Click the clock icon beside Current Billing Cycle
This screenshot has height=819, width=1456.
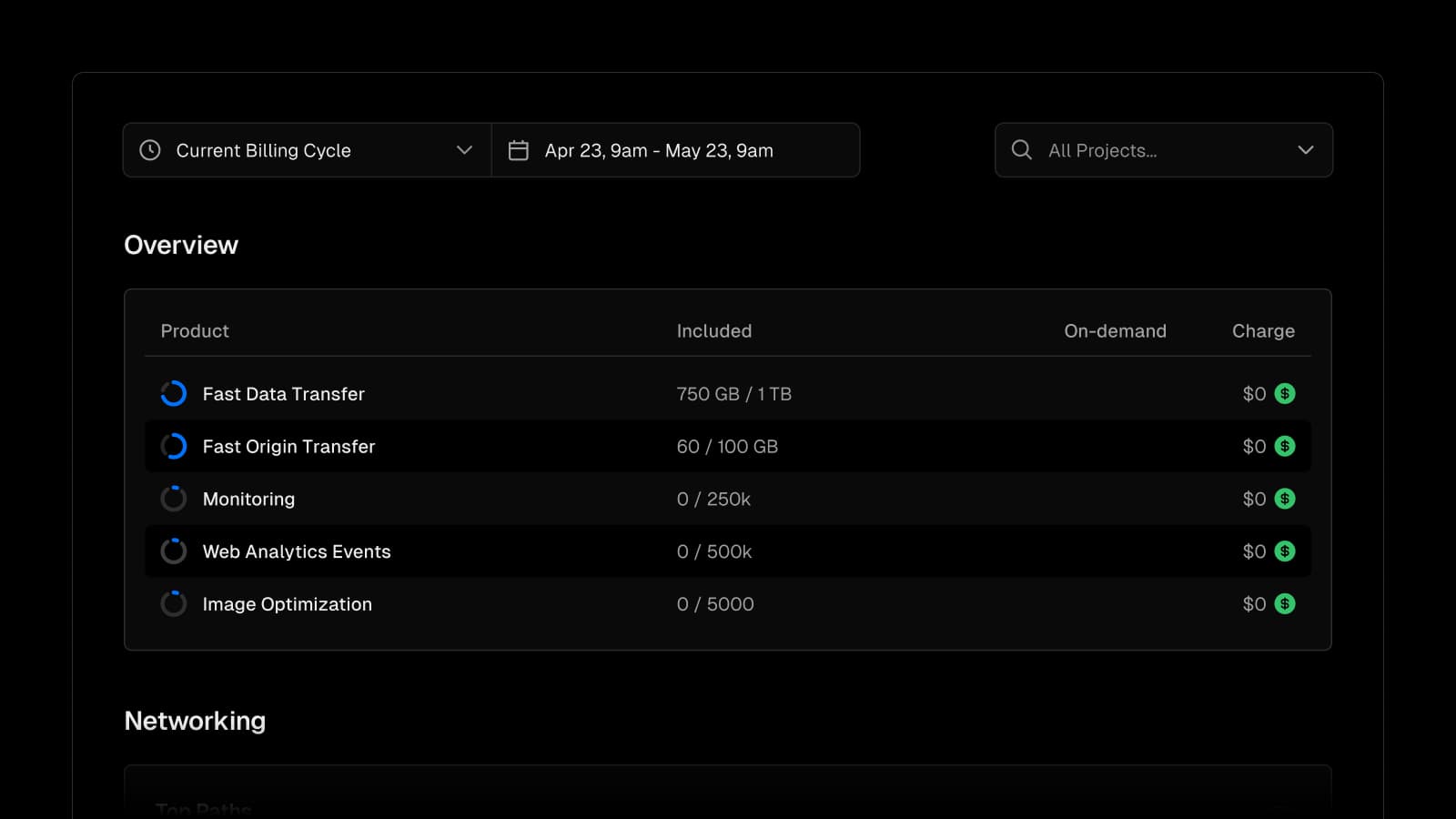coord(150,150)
